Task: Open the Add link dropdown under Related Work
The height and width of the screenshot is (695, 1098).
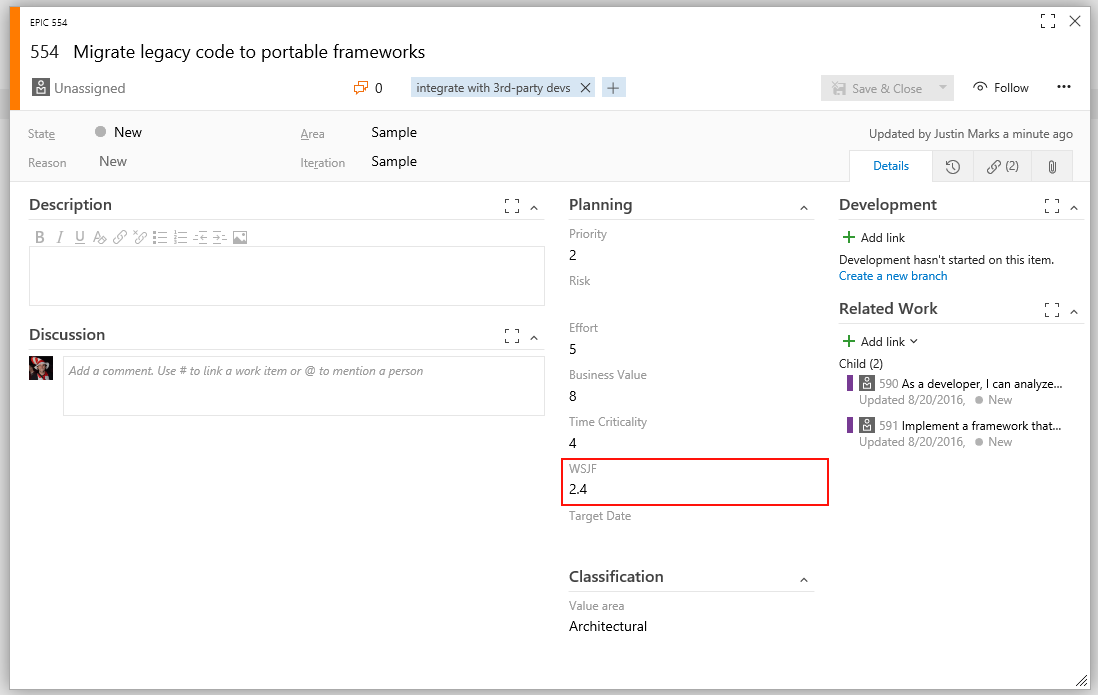Action: [880, 341]
